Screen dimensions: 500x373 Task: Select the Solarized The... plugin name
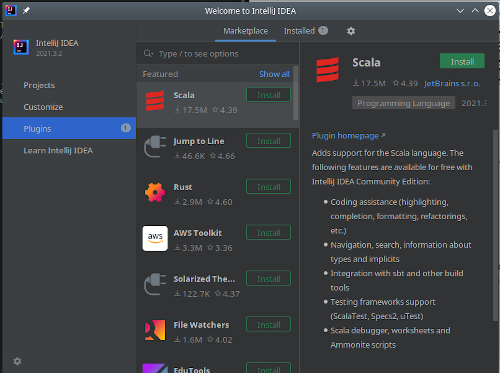(204, 279)
